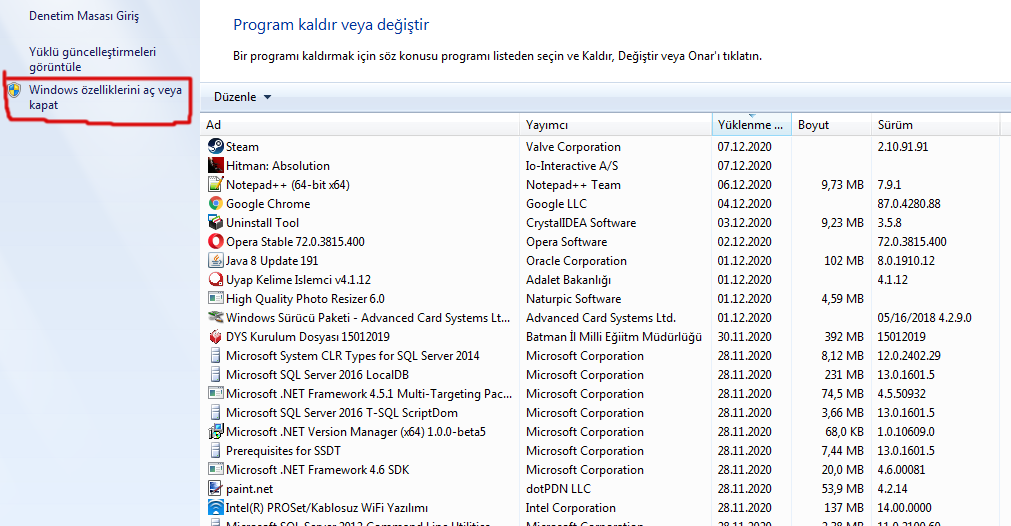Sort list by Yüklenme date column
Screen dimensions: 1011x526
click(745, 125)
